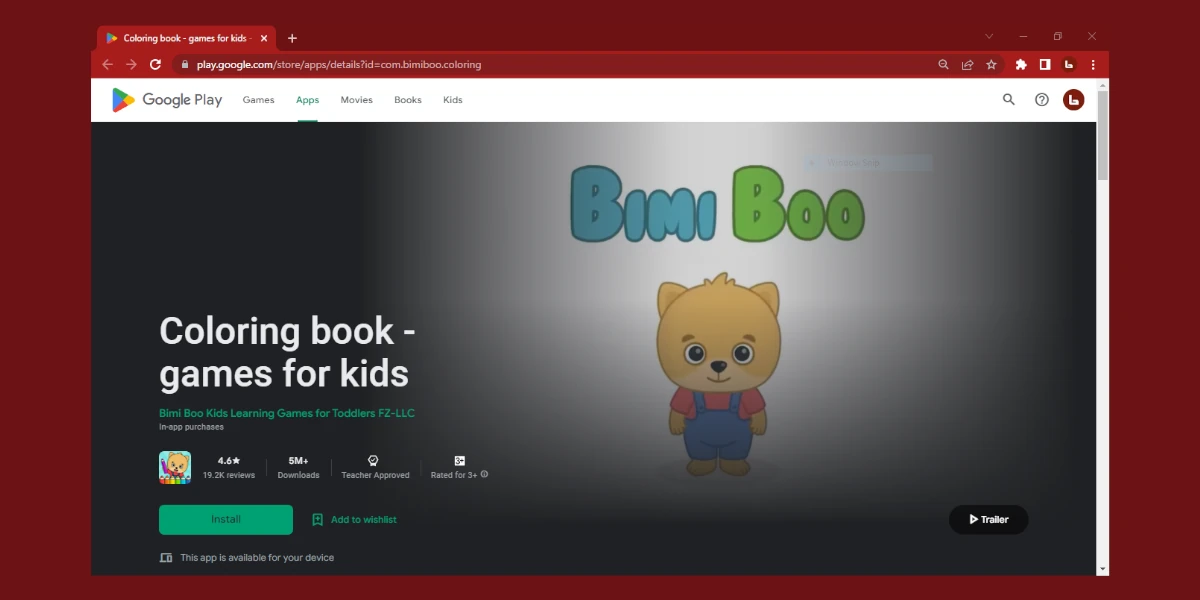Play the Trailer video
1200x600 pixels.
pyautogui.click(x=989, y=520)
